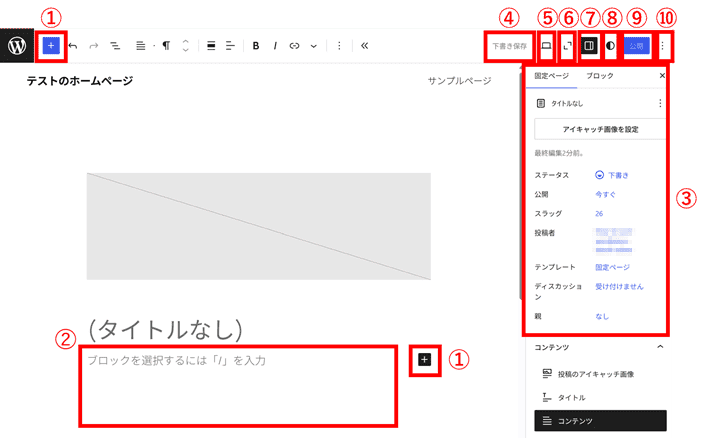The width and height of the screenshot is (710, 438).
Task: Click the blurred author name
Action: tap(614, 241)
